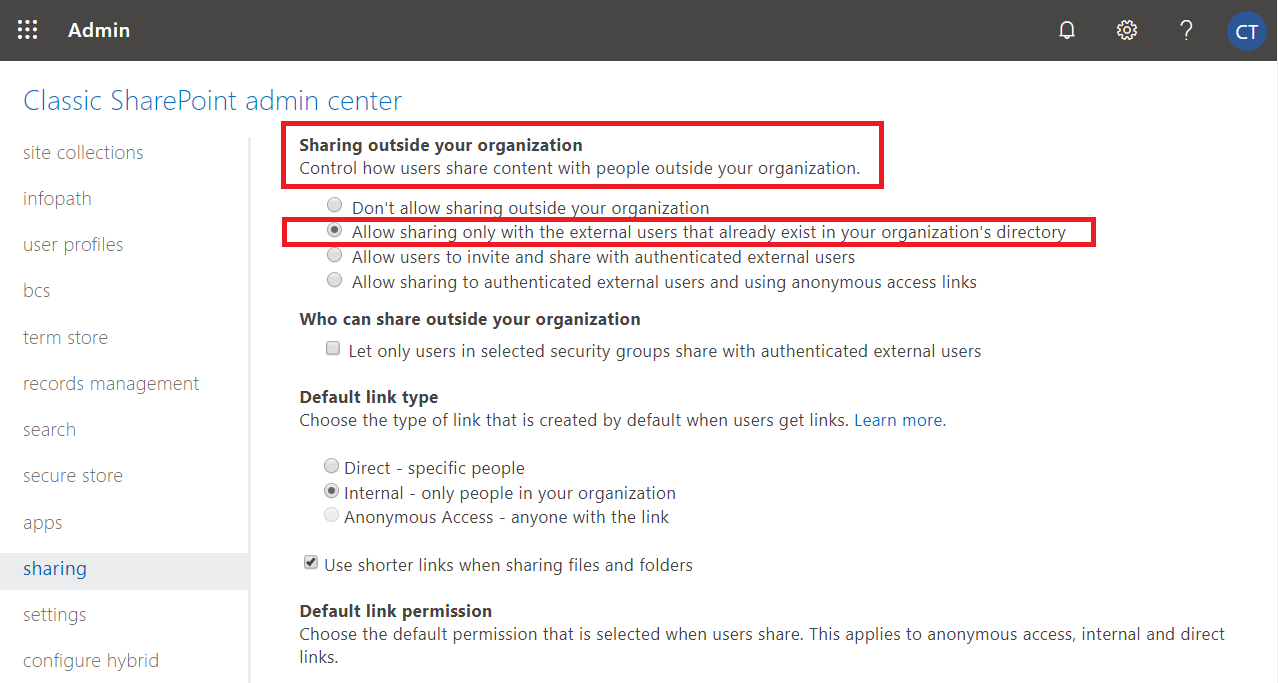Open the site collections page

(x=83, y=153)
